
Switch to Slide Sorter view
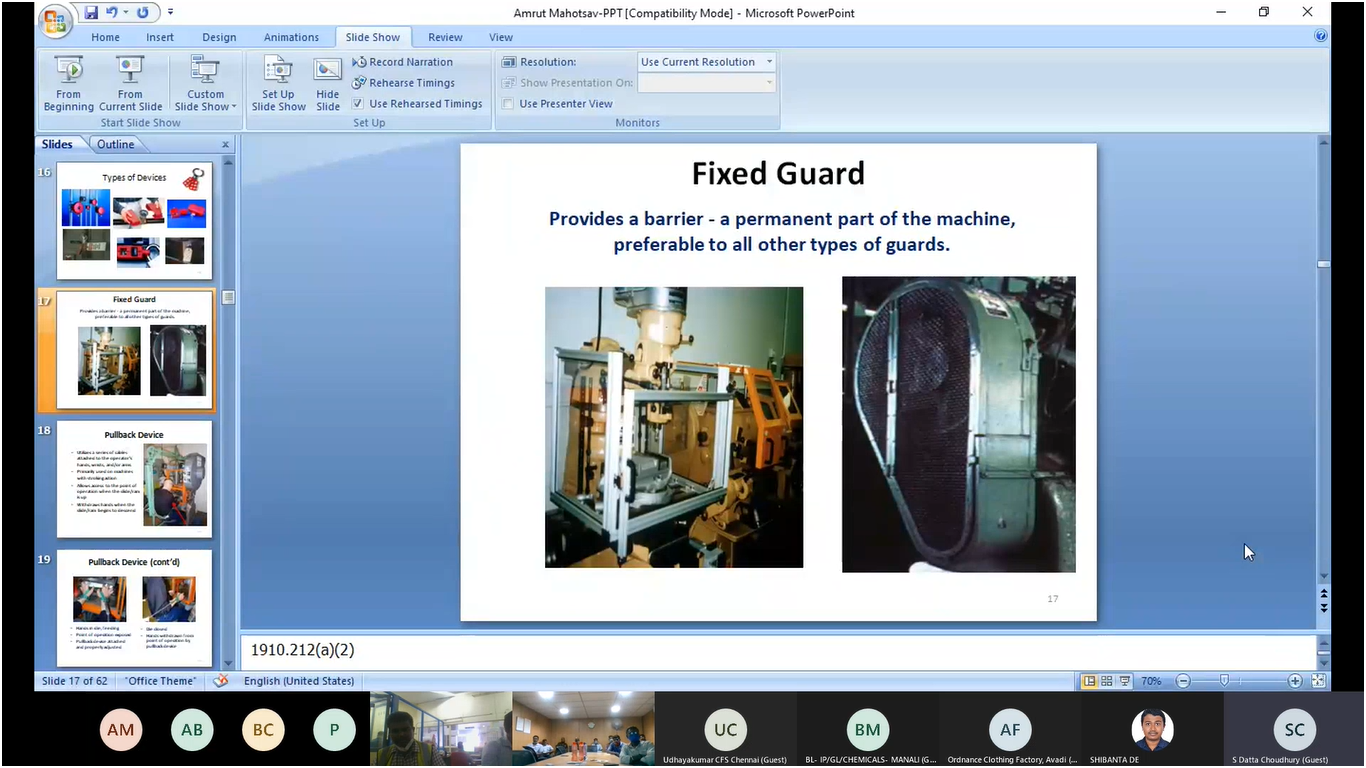(x=1107, y=681)
